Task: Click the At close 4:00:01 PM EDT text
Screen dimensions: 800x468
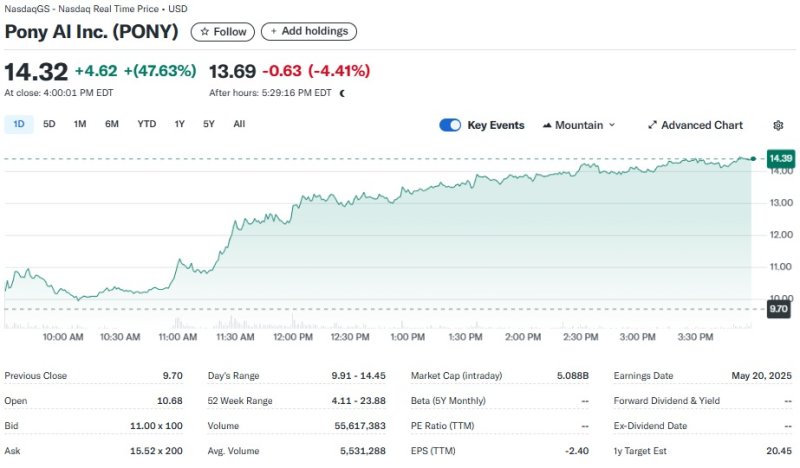Action: 59,93
